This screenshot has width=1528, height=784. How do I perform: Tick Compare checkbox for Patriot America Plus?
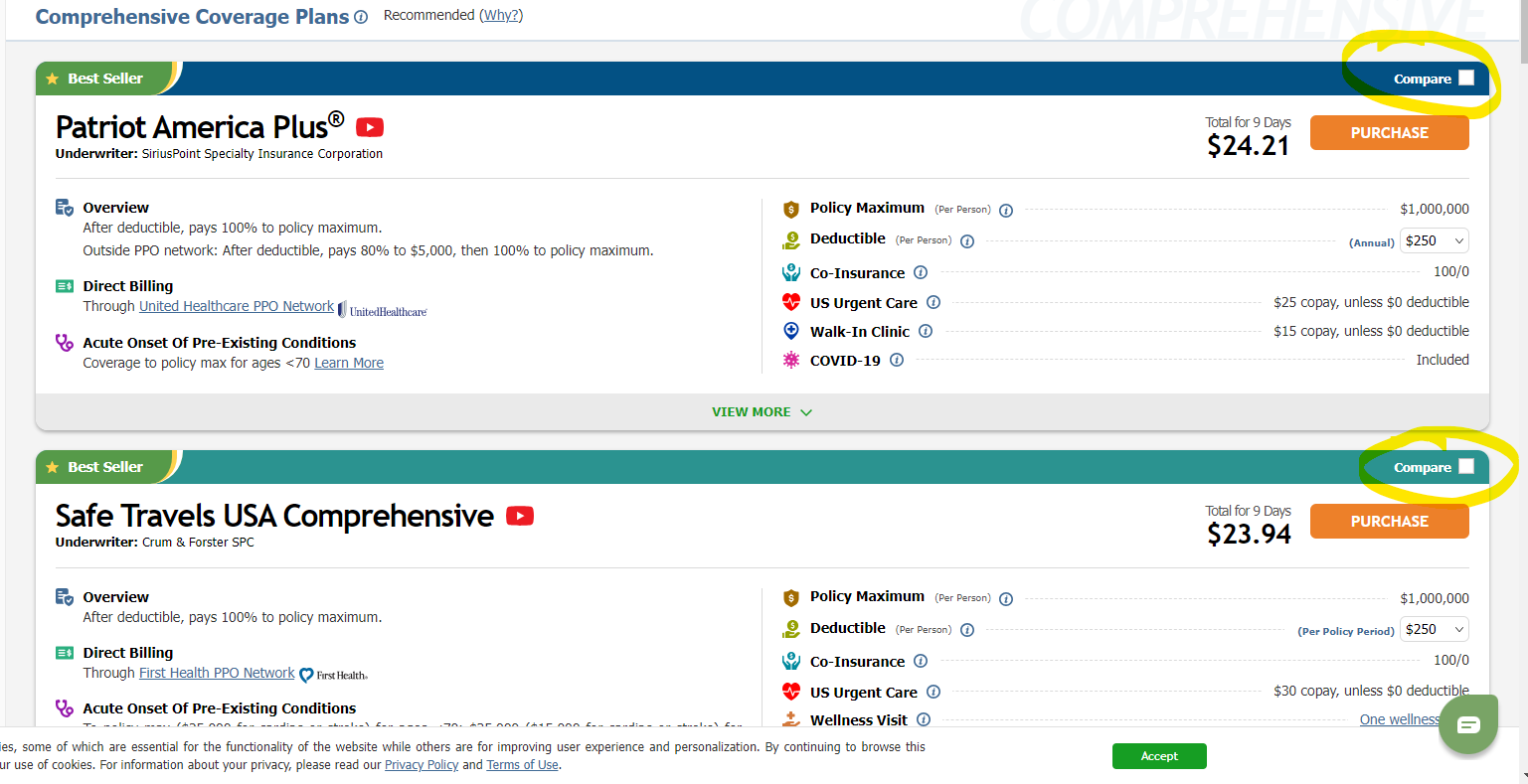(x=1466, y=78)
